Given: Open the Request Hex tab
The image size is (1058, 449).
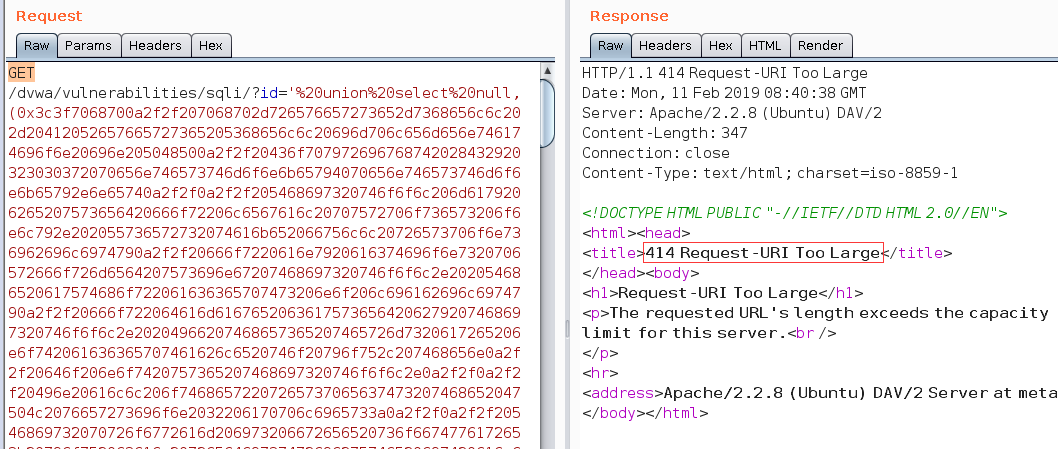Looking at the screenshot, I should (211, 46).
